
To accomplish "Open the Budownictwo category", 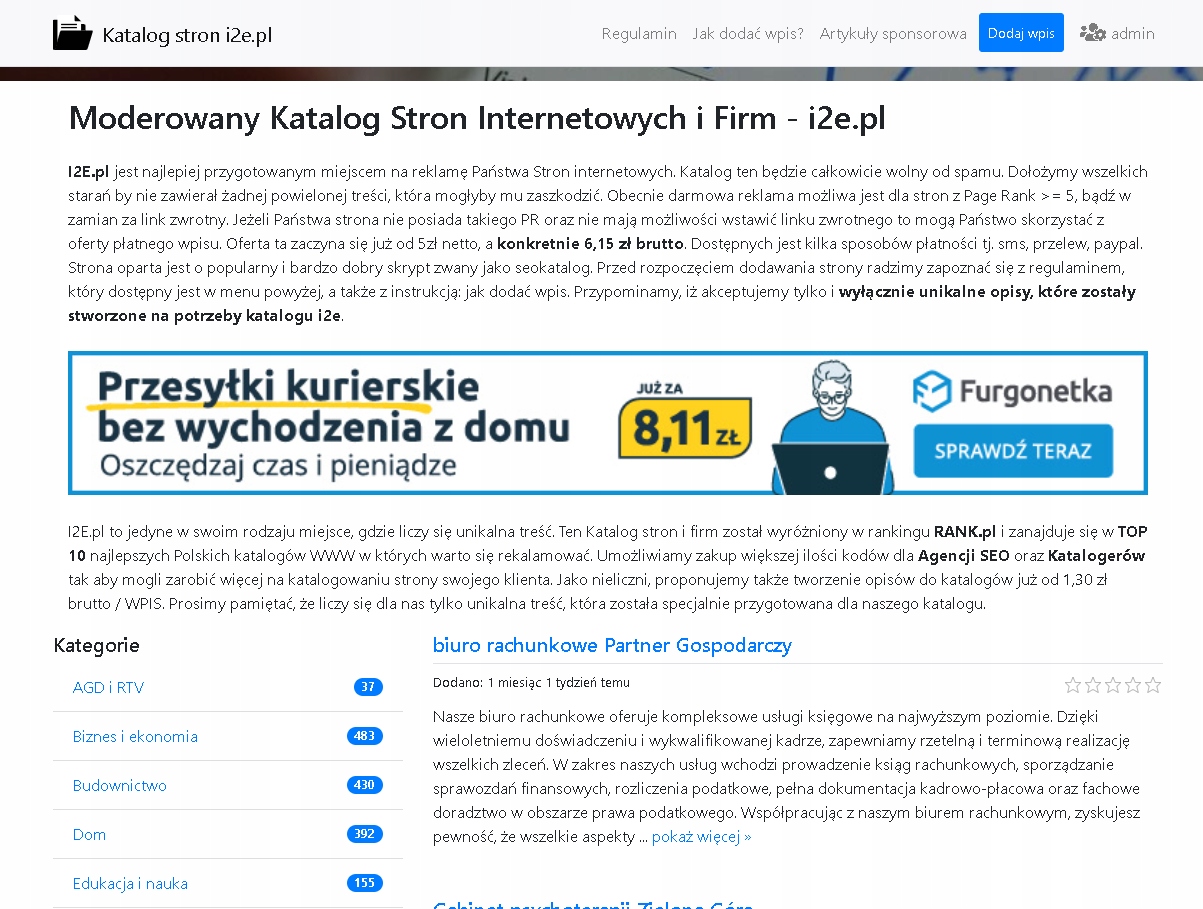I will (119, 785).
